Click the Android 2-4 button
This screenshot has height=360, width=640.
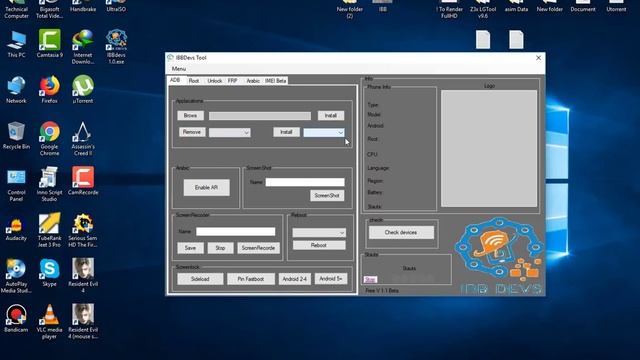pyautogui.click(x=295, y=279)
